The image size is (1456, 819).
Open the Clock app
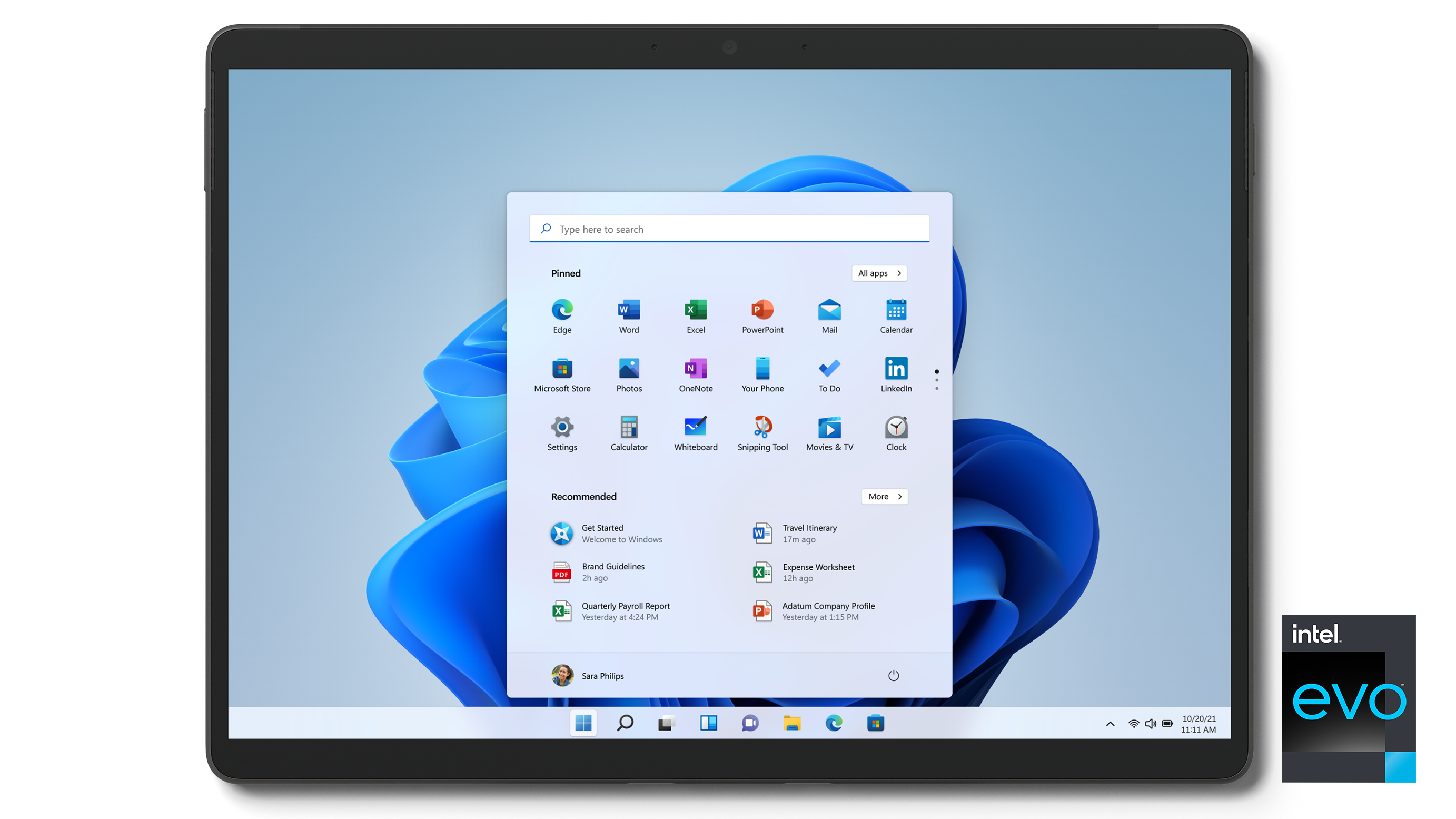pos(896,433)
